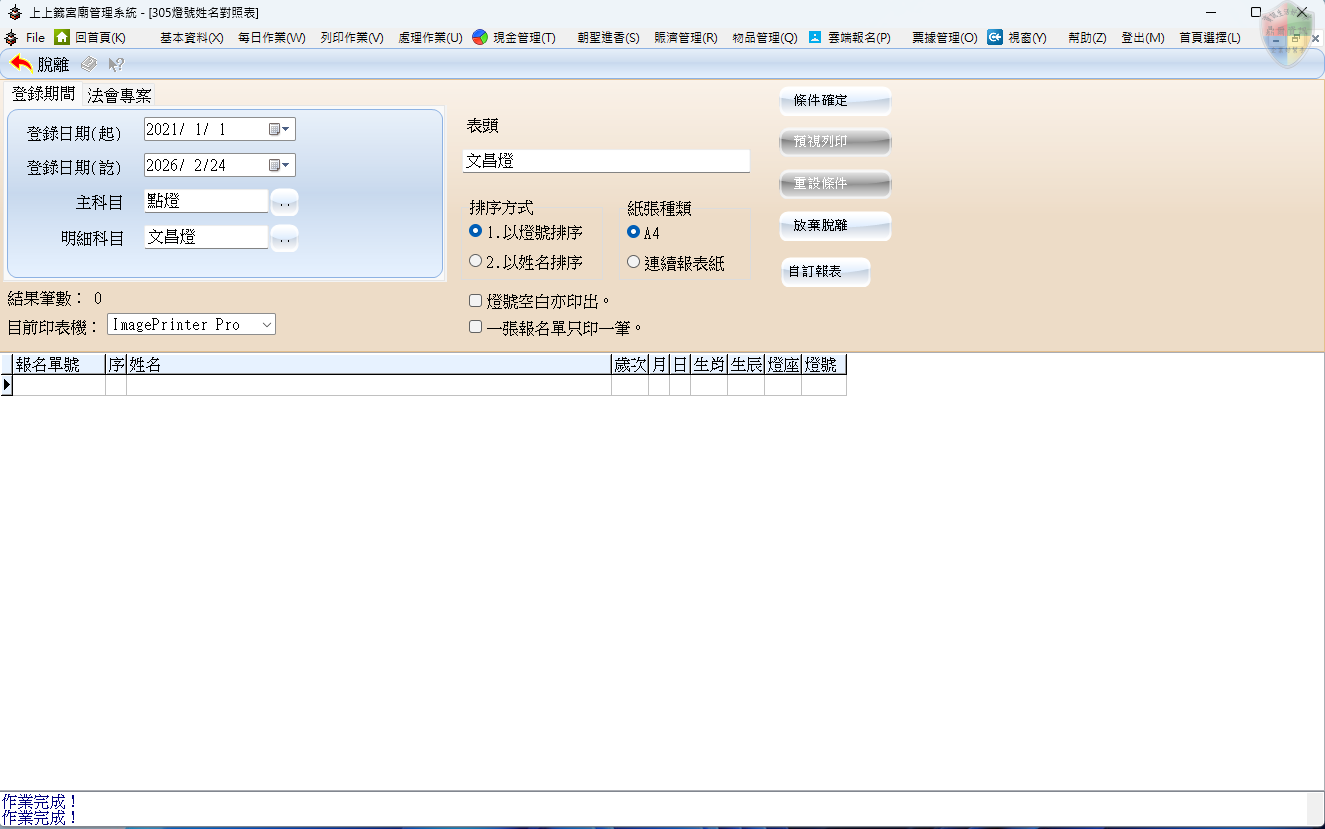The height and width of the screenshot is (829, 1325).
Task: Open the 列印作業 menu
Action: (352, 37)
